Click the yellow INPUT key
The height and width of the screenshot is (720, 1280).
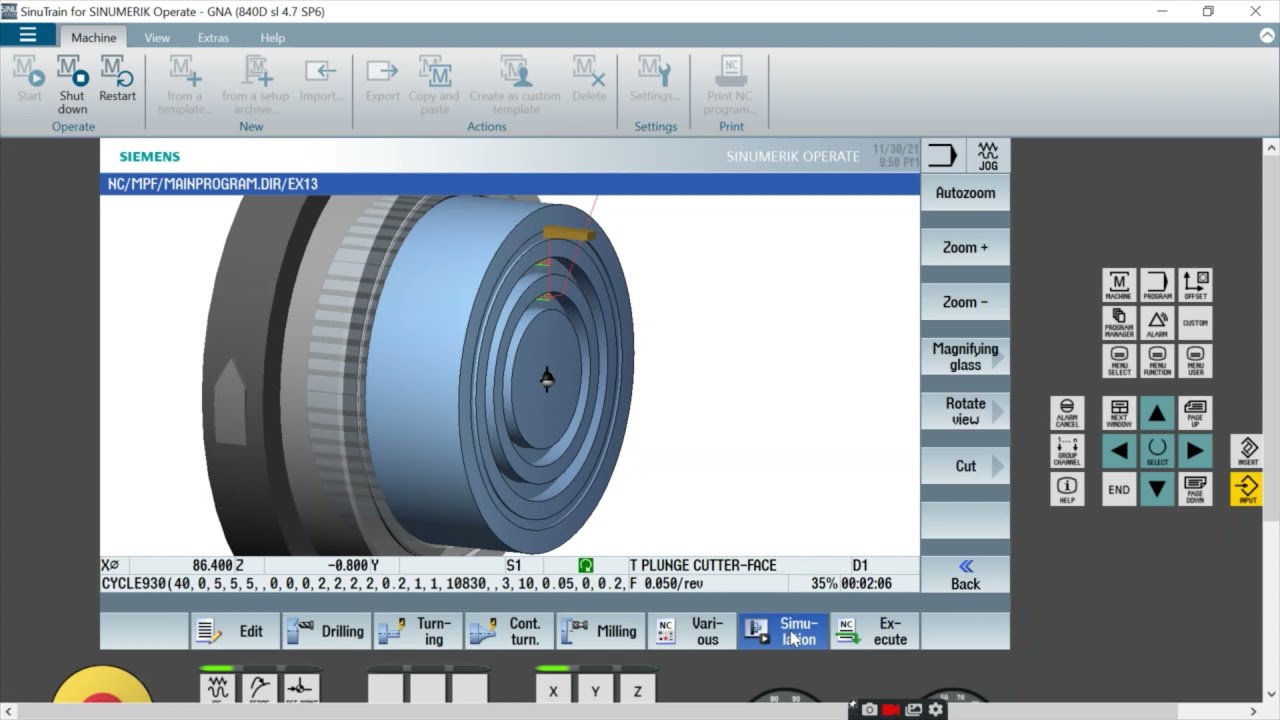pos(1247,489)
